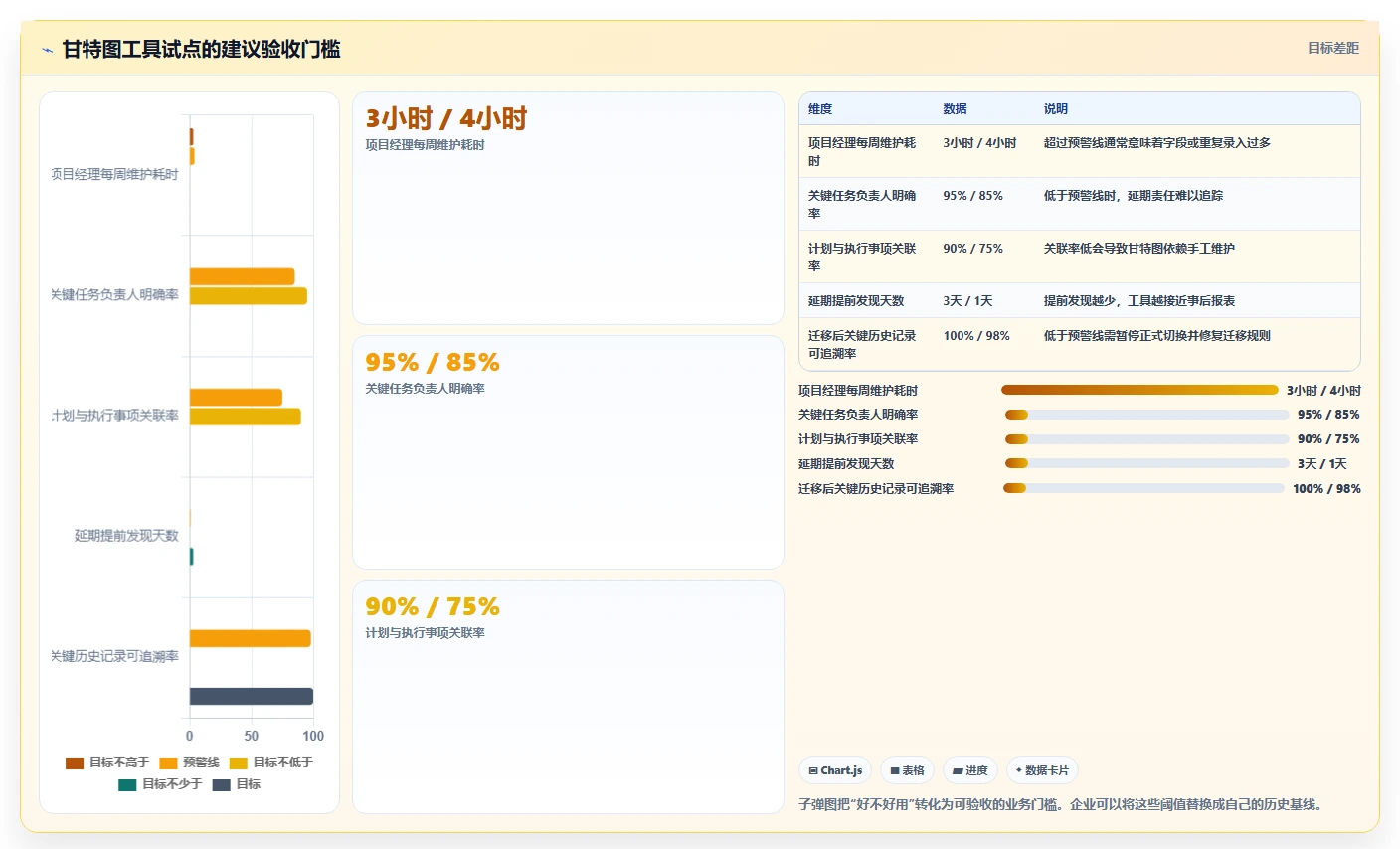Click the chart axis label 关键任务负责人明确率
This screenshot has width=1400, height=849.
point(114,295)
